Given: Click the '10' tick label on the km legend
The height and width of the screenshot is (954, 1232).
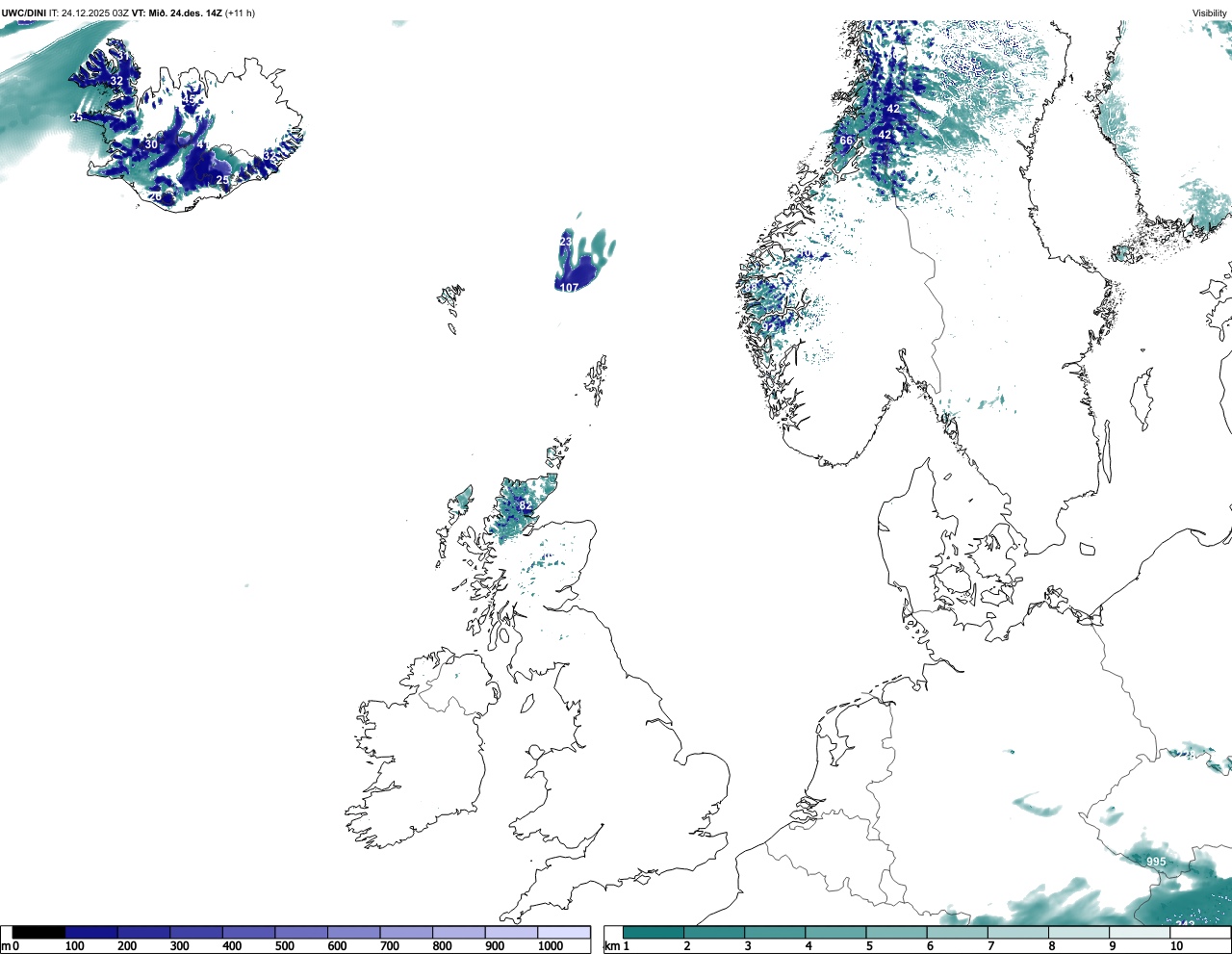Looking at the screenshot, I should pos(1175,946).
